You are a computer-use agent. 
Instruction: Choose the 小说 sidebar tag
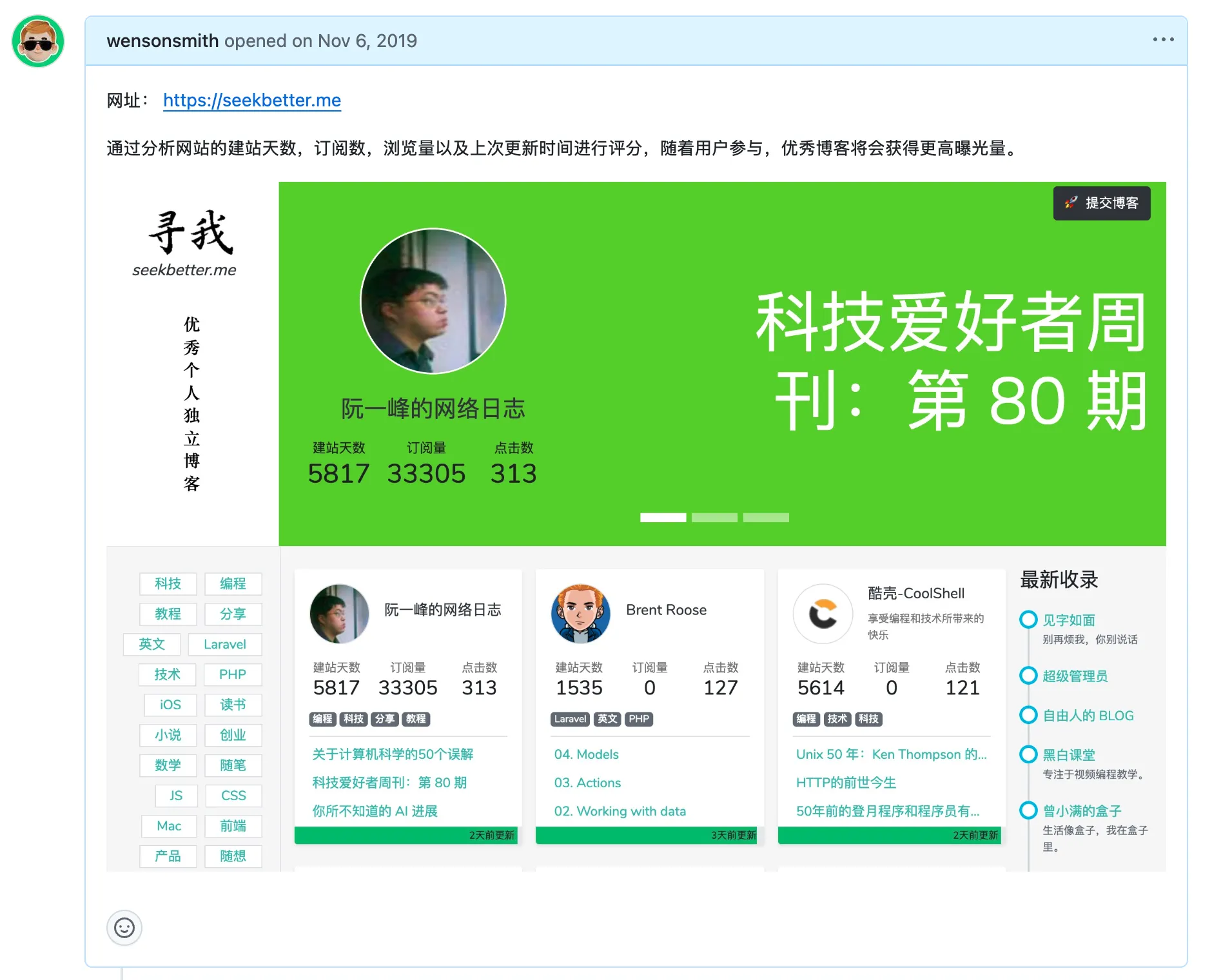click(x=168, y=735)
